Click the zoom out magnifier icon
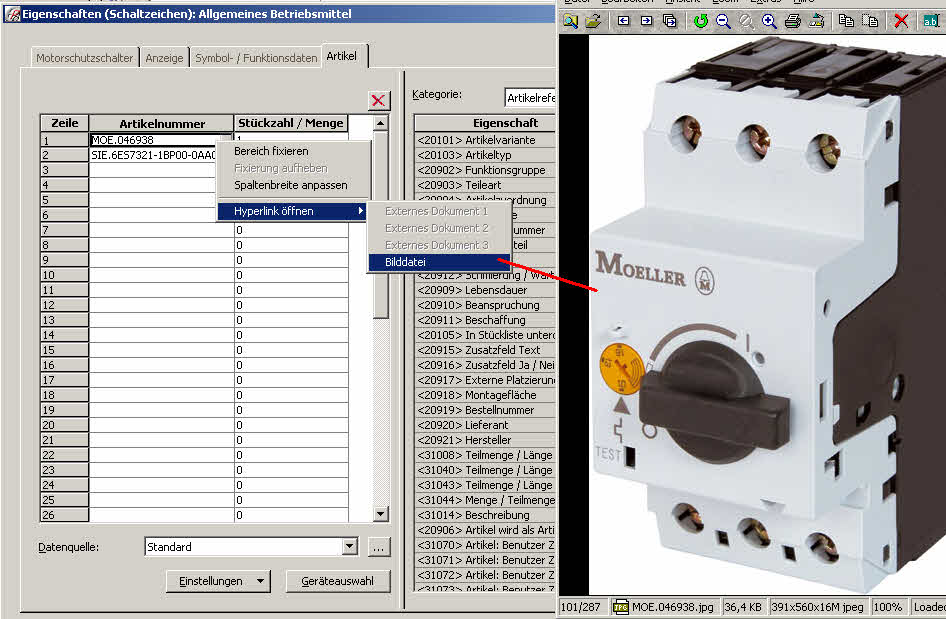Image resolution: width=946 pixels, height=619 pixels. tap(723, 21)
